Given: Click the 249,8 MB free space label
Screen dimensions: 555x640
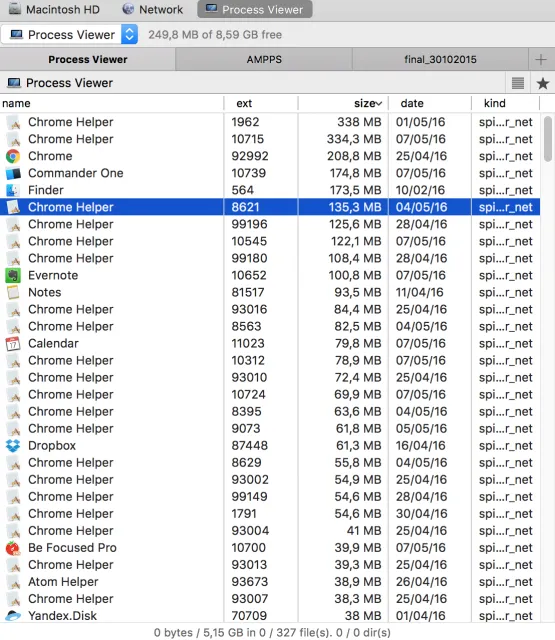Looking at the screenshot, I should pyautogui.click(x=215, y=35).
